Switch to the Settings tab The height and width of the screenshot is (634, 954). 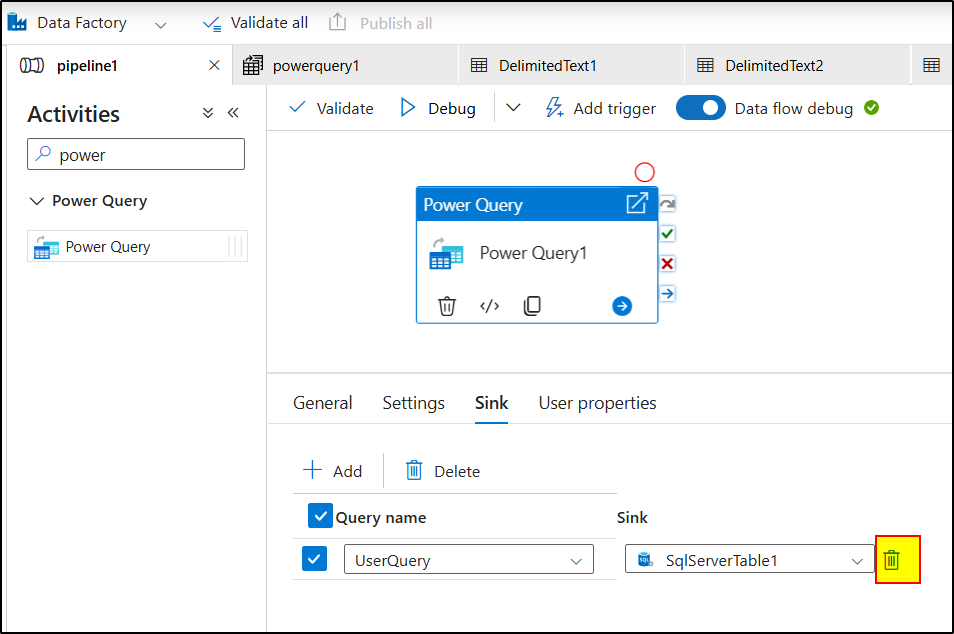(x=413, y=402)
